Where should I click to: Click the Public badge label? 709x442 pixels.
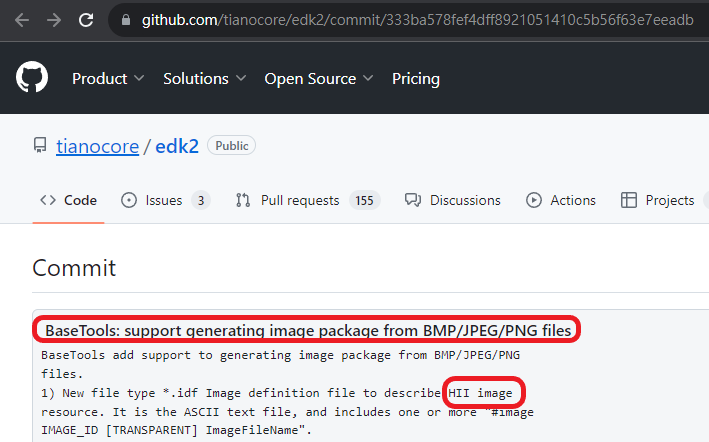232,146
